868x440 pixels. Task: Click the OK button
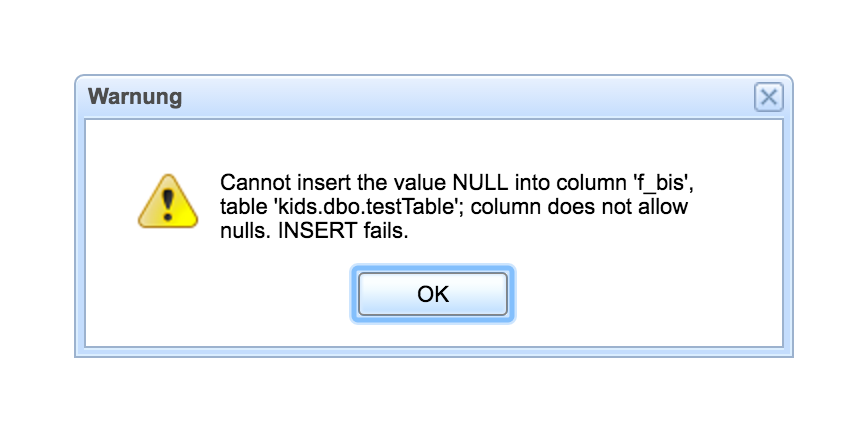pos(433,294)
